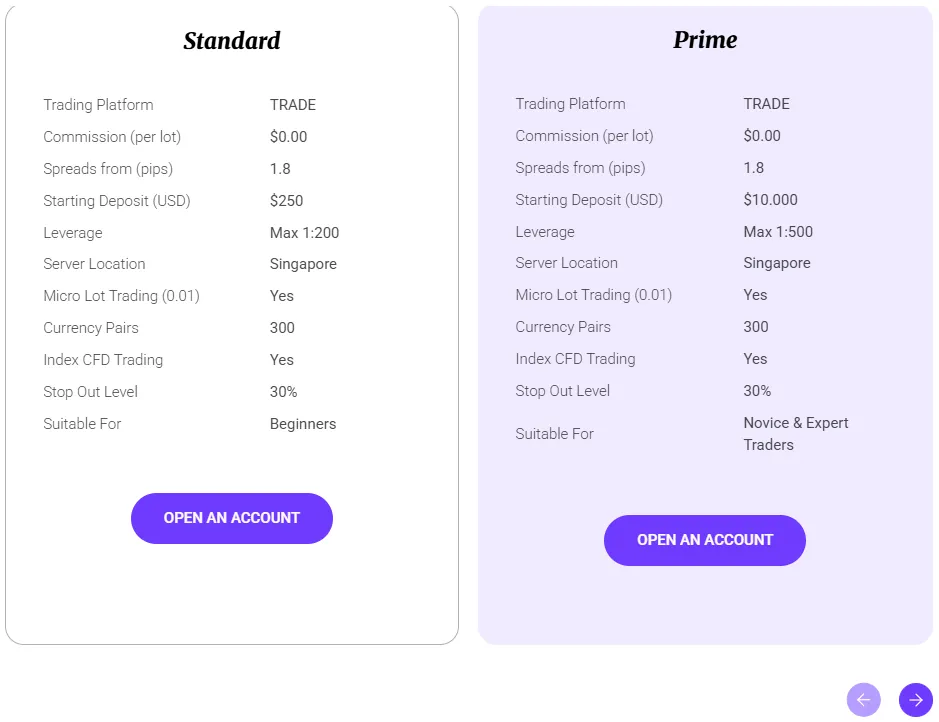This screenshot has height=722, width=939.
Task: Open an account under Standard plan
Action: pyautogui.click(x=232, y=518)
